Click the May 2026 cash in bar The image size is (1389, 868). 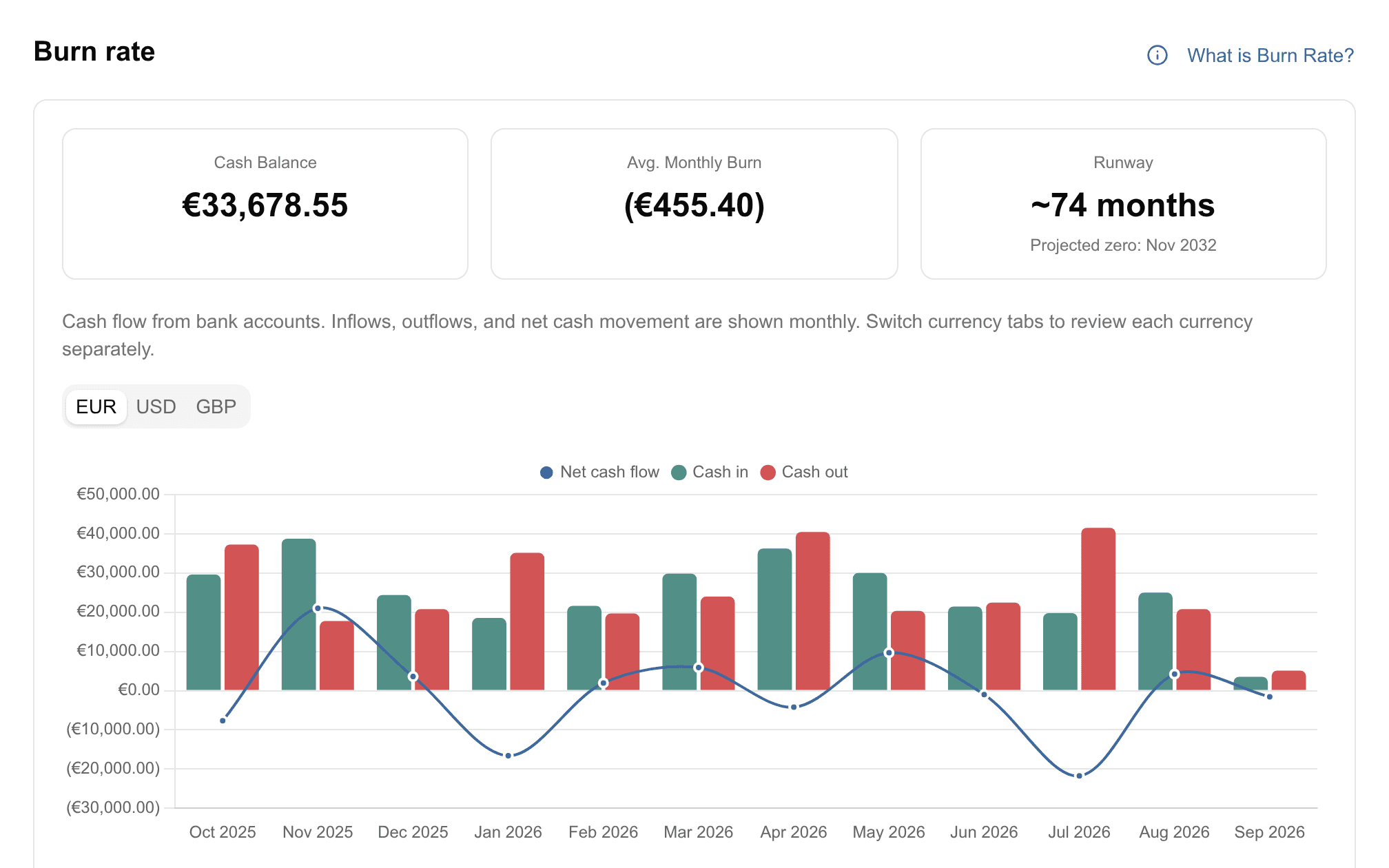(870, 631)
